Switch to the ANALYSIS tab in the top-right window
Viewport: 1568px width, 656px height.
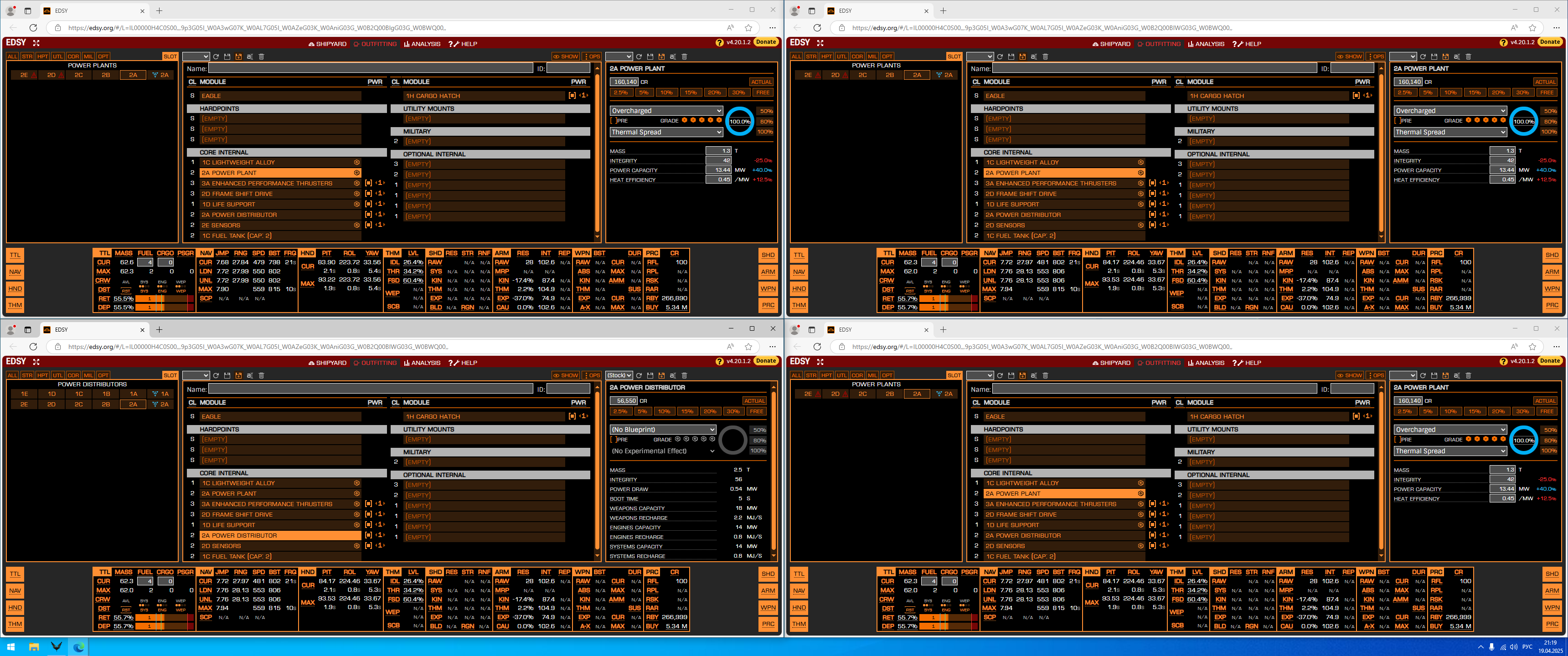(x=1206, y=44)
